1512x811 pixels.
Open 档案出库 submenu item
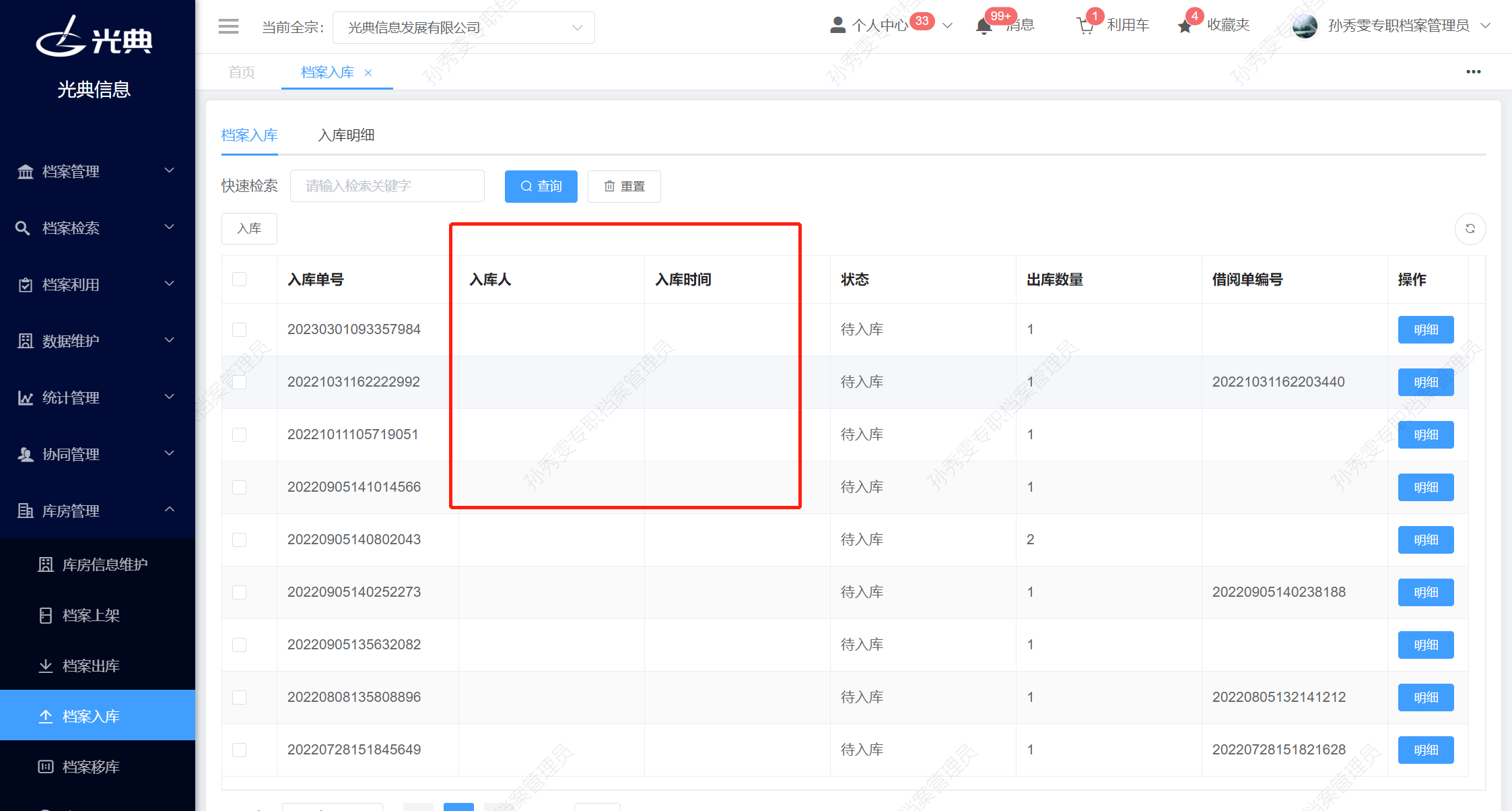[98, 666]
